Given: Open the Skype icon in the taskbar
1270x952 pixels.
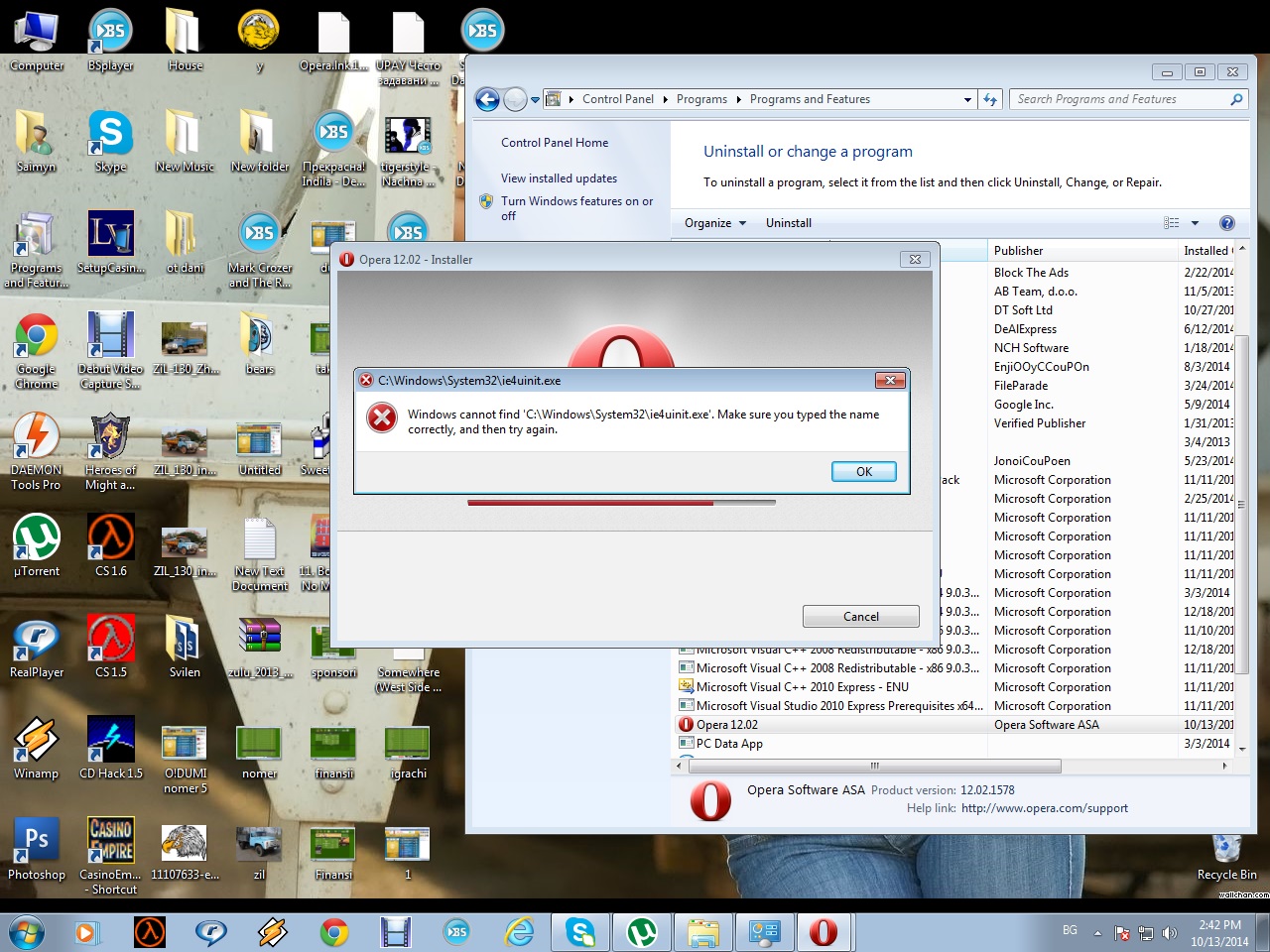Looking at the screenshot, I should tap(580, 932).
